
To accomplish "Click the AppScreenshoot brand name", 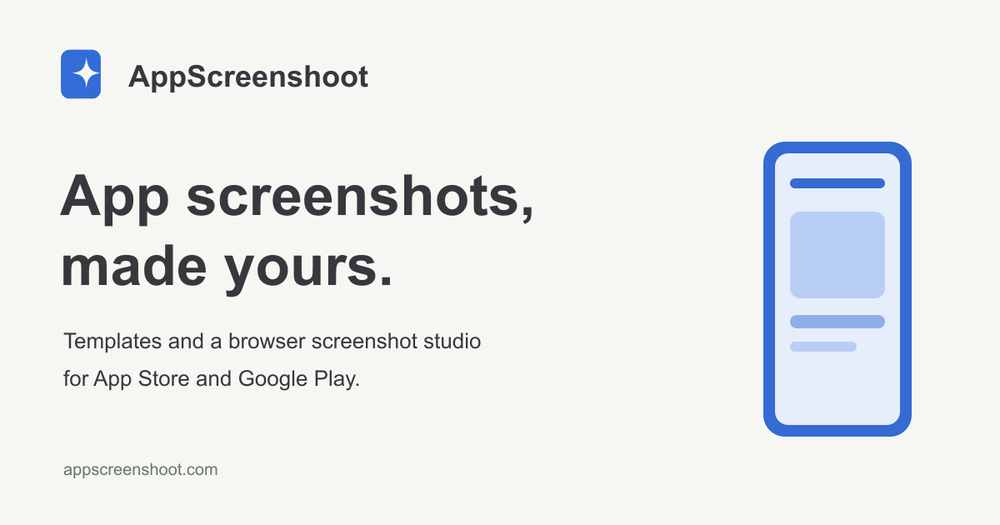I will click(x=248, y=77).
